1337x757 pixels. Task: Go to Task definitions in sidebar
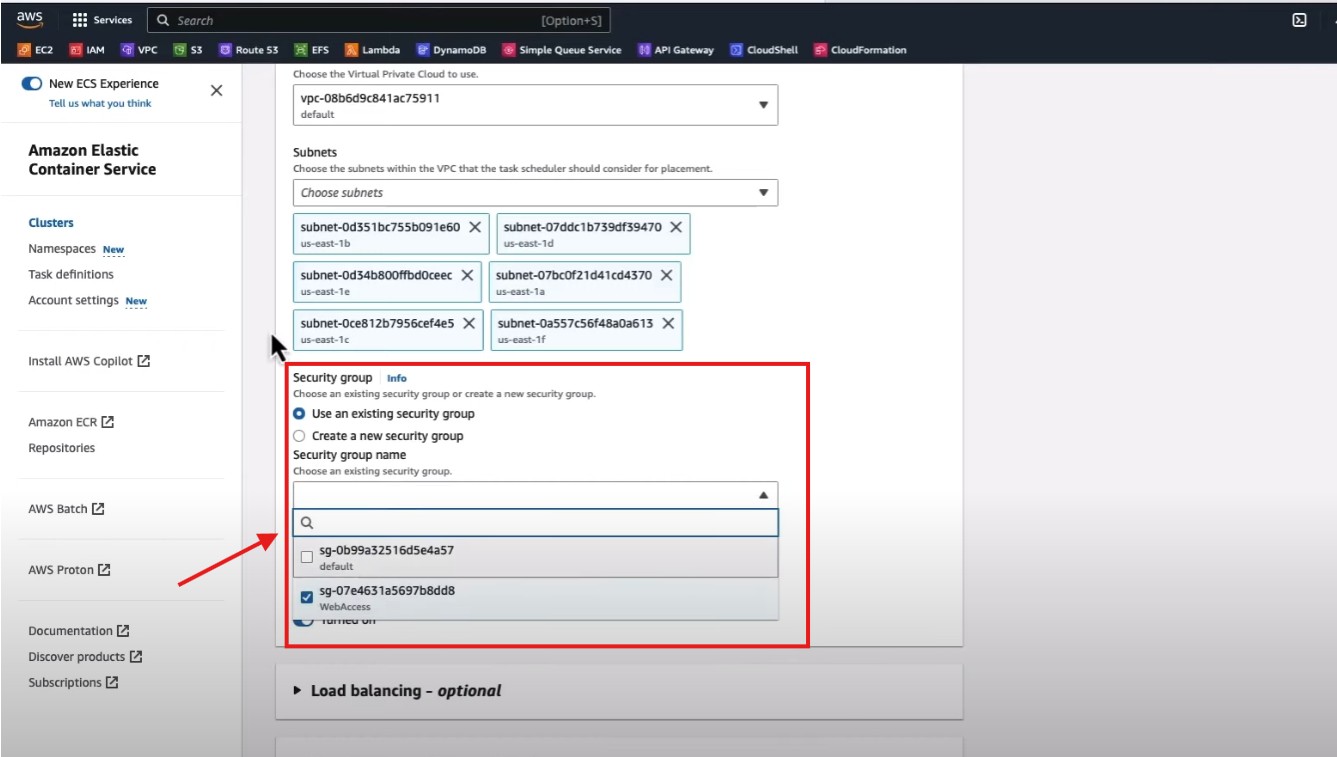[71, 274]
